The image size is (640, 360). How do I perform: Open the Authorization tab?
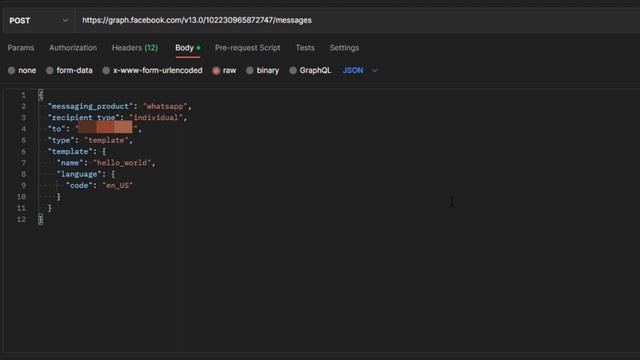[x=73, y=48]
